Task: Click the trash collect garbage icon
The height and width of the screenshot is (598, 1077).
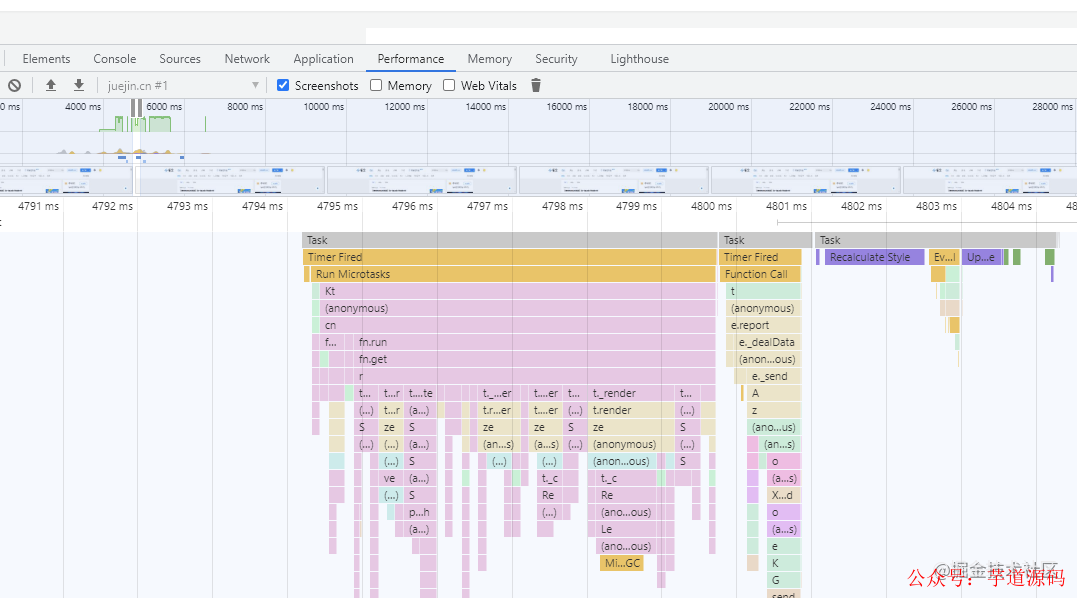Action: point(536,85)
